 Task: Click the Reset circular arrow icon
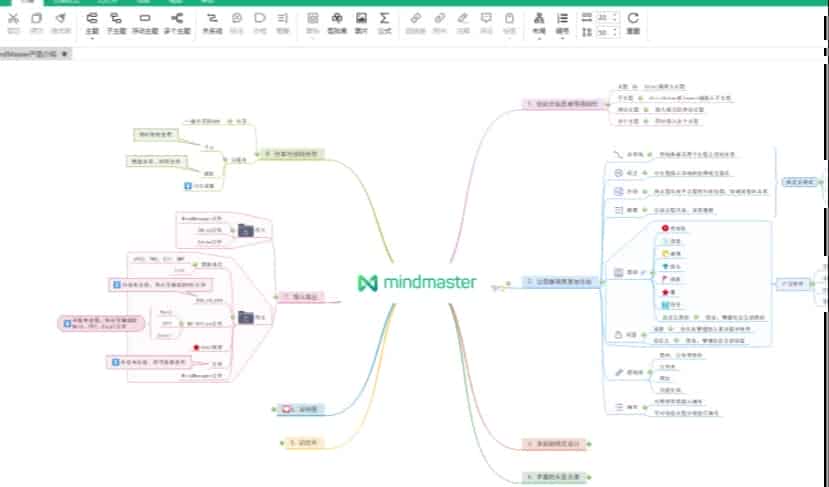point(633,19)
